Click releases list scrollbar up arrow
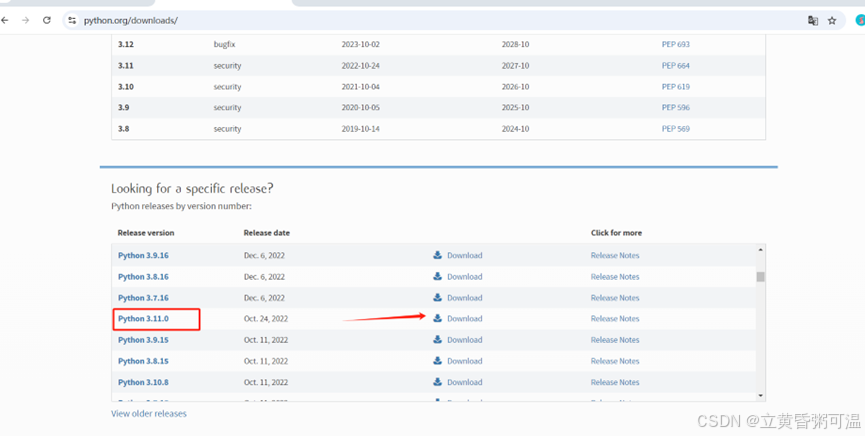865x436 pixels. tap(760, 249)
